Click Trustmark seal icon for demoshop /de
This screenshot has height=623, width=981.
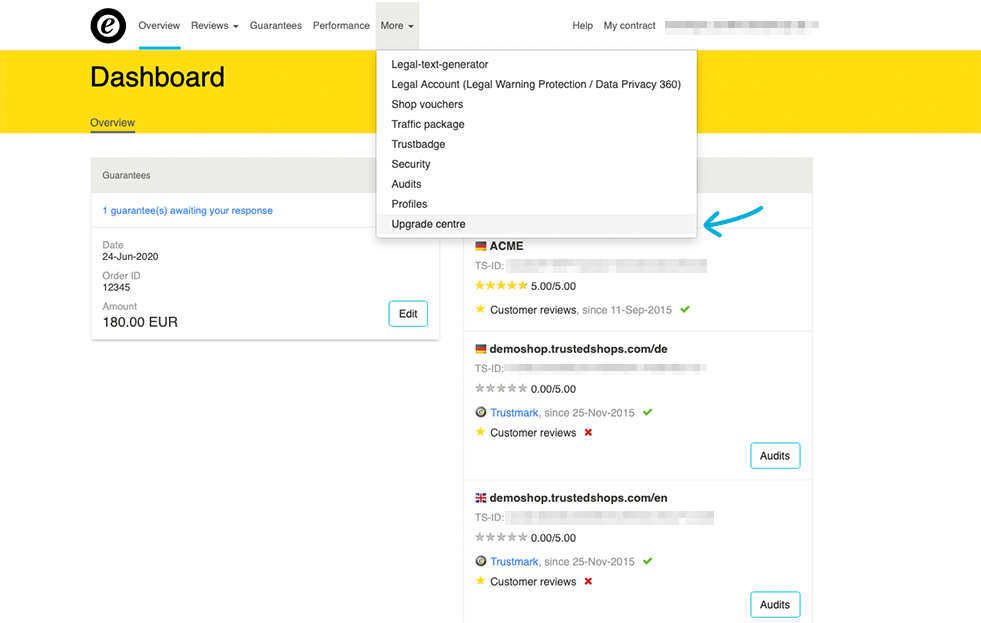tap(480, 412)
